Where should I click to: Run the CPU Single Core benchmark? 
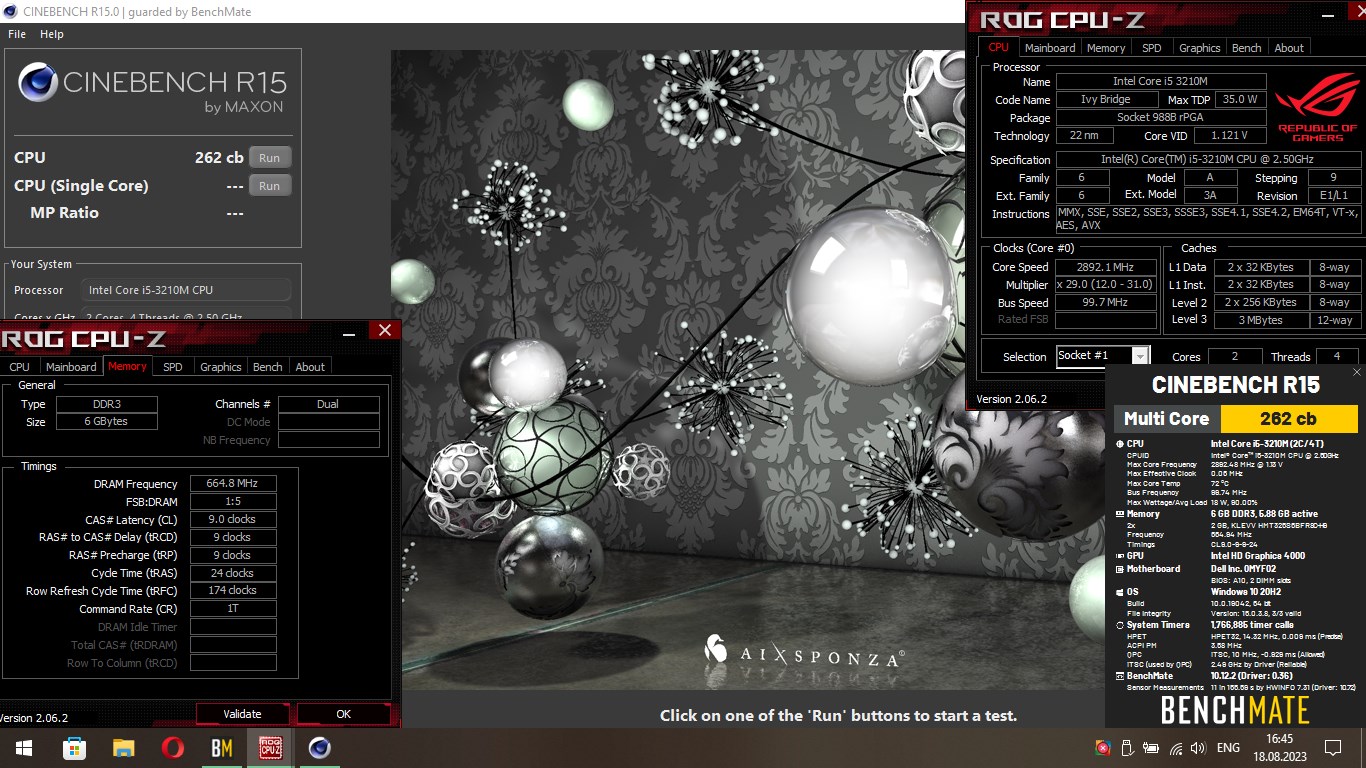coord(270,186)
